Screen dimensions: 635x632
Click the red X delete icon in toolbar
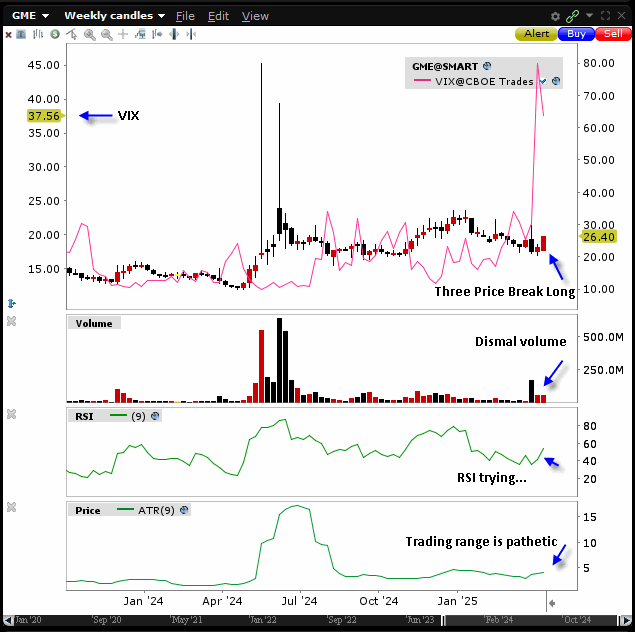pyautogui.click(x=8, y=35)
